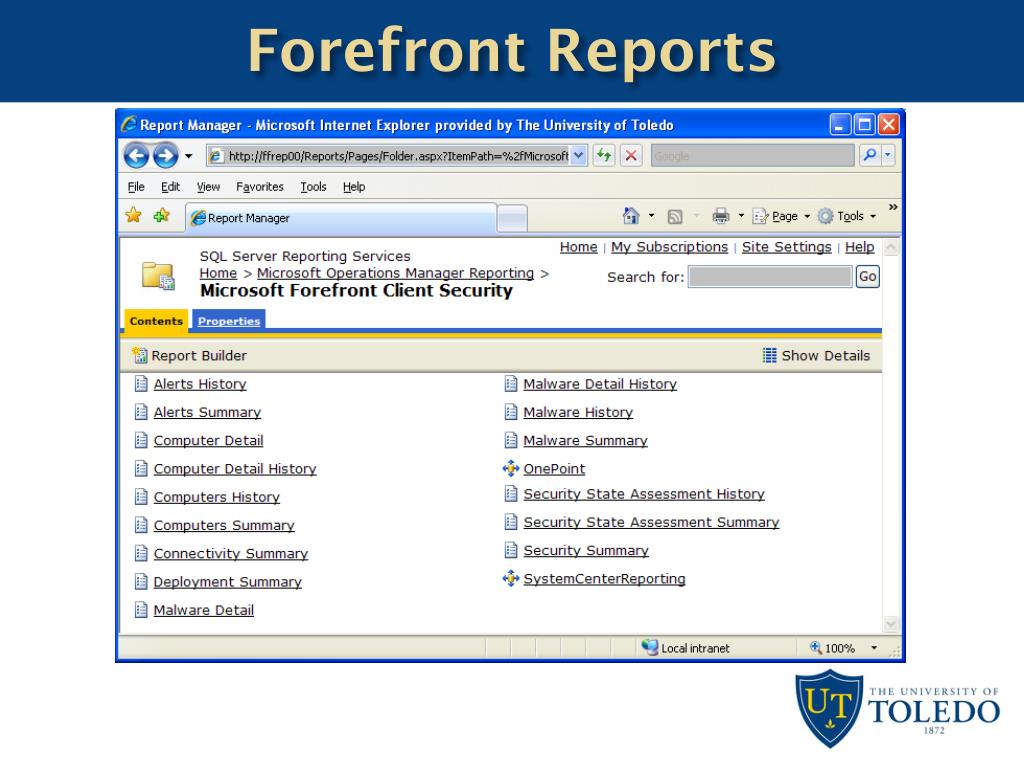Image resolution: width=1024 pixels, height=768 pixels.
Task: Open My Subscriptions link
Action: tap(669, 247)
